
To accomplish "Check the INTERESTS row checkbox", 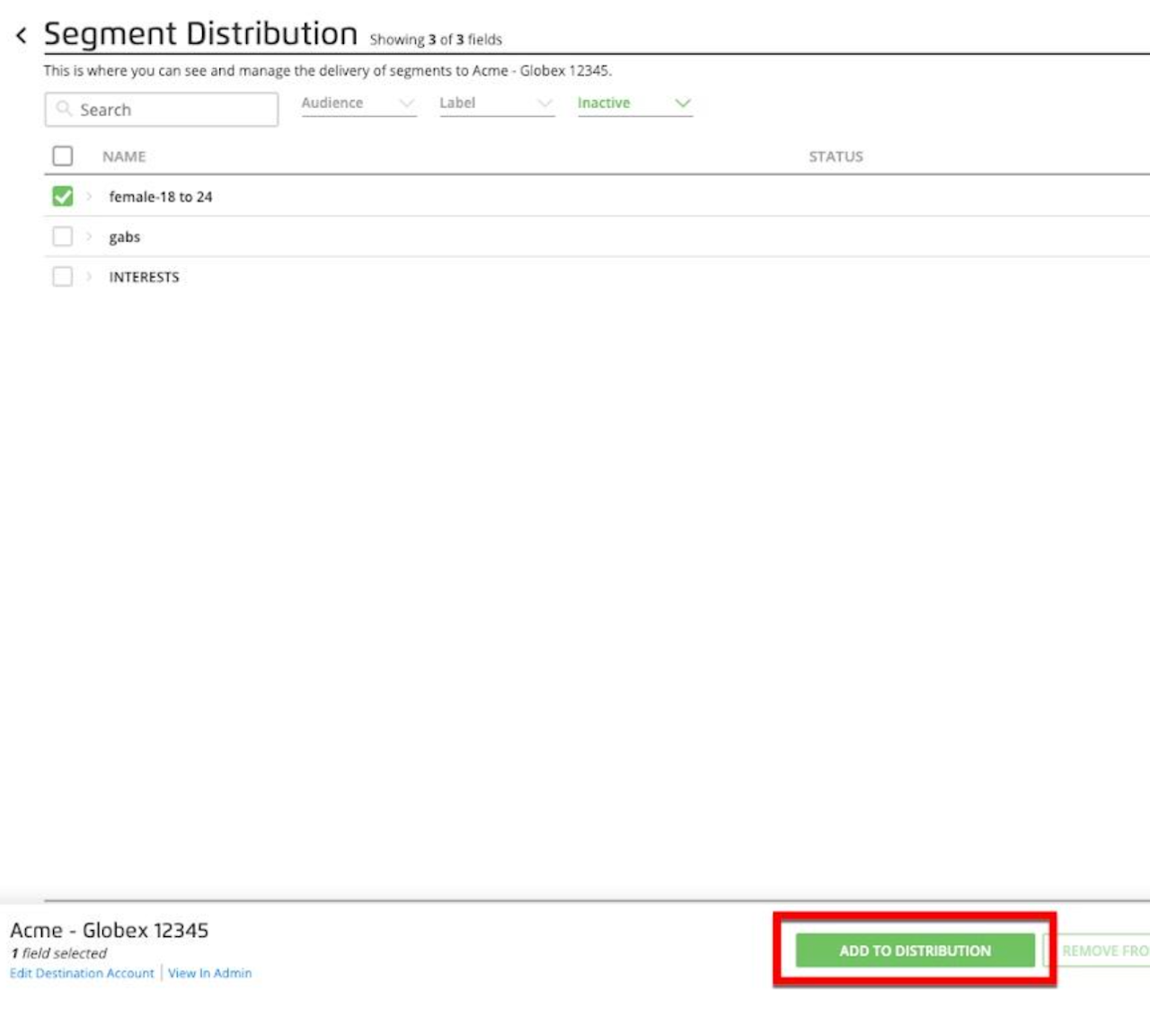I will click(63, 277).
